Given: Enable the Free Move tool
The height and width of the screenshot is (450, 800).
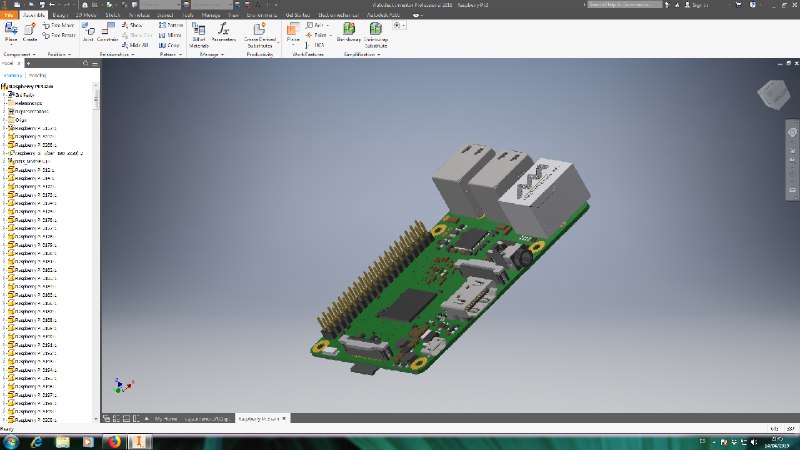Looking at the screenshot, I should click(60, 25).
